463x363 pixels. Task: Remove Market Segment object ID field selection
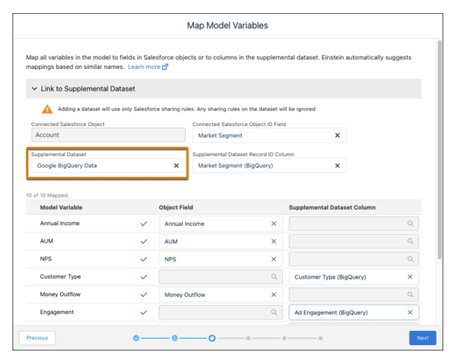[337, 135]
